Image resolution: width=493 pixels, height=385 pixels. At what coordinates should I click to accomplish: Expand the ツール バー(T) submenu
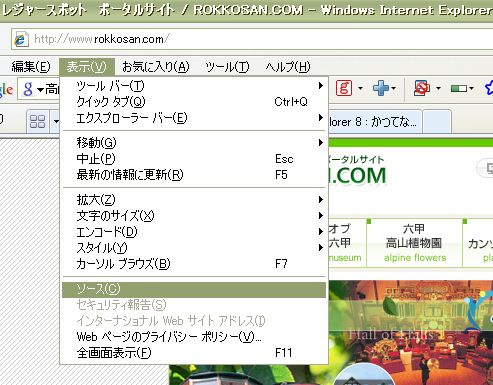pos(194,86)
